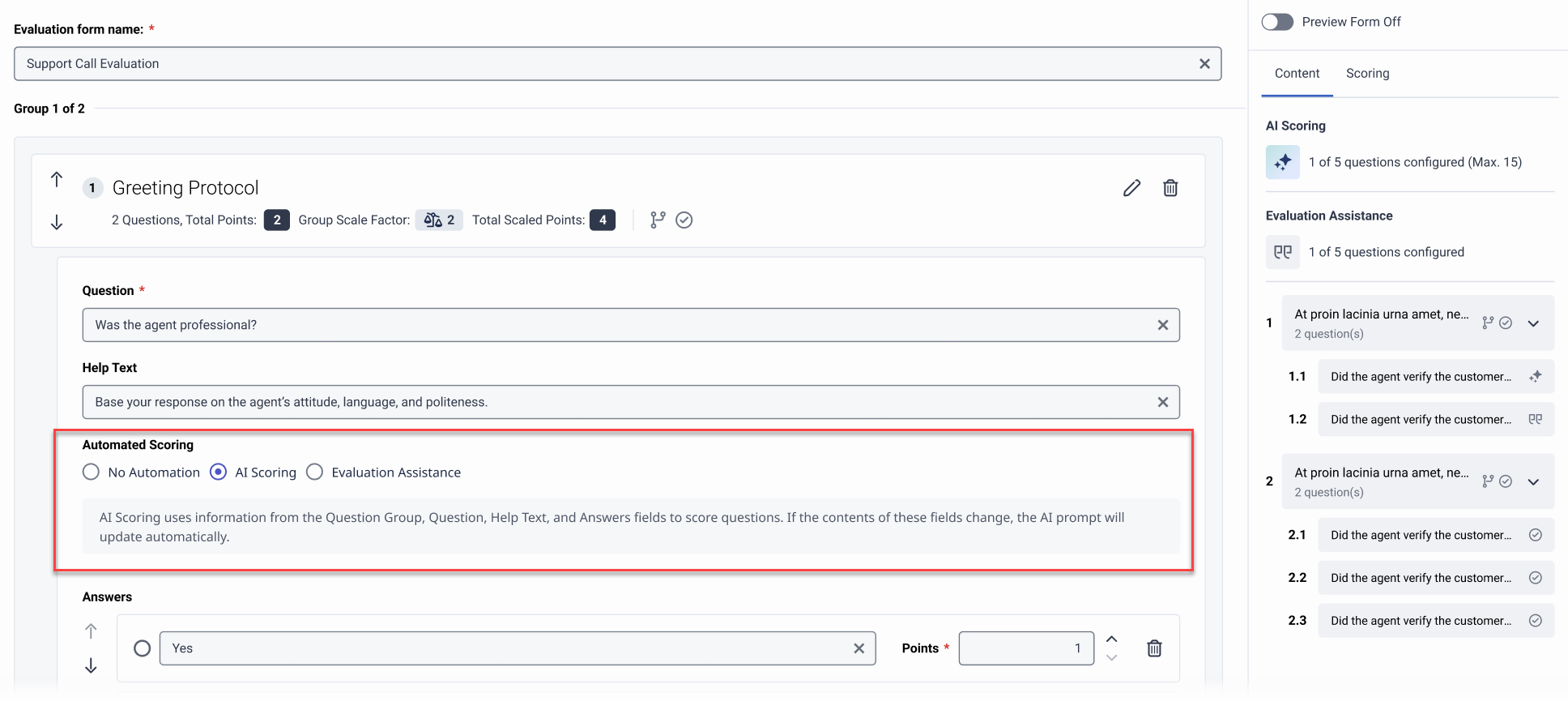Move Greeting Protocol group up
The width and height of the screenshot is (1568, 714).
(57, 179)
